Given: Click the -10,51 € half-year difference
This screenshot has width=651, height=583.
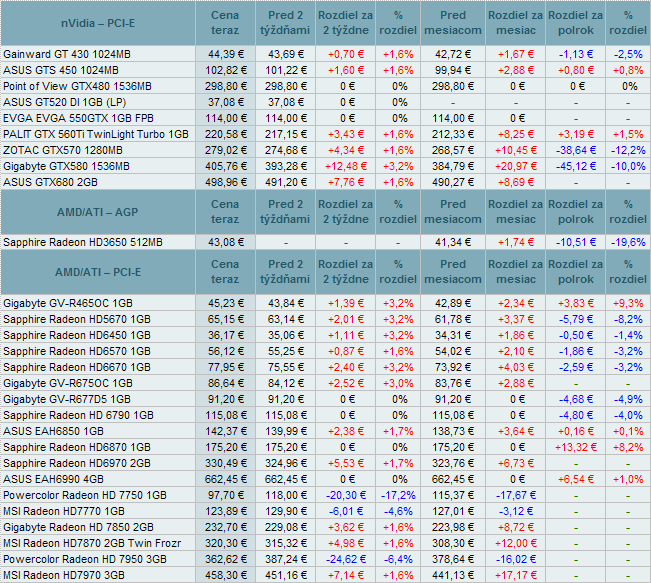Looking at the screenshot, I should coord(576,242).
